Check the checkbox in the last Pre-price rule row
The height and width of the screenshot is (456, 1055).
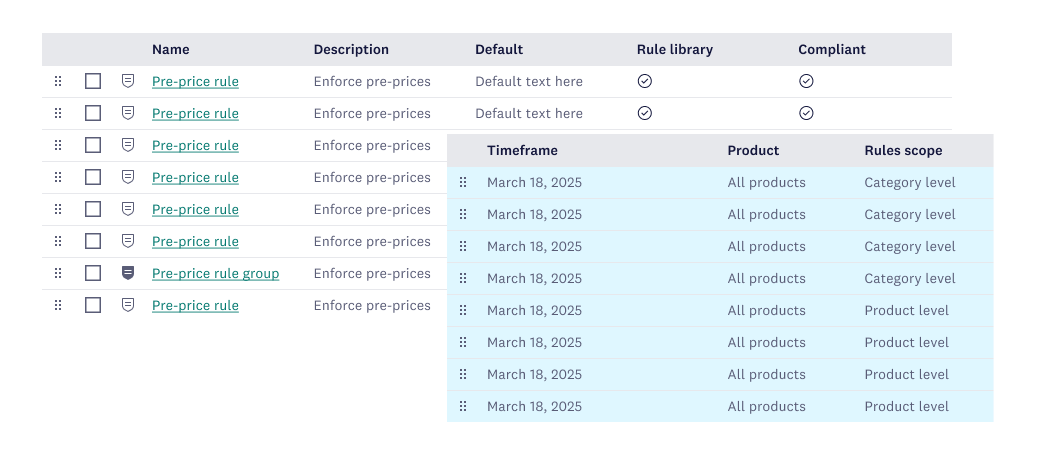[93, 305]
